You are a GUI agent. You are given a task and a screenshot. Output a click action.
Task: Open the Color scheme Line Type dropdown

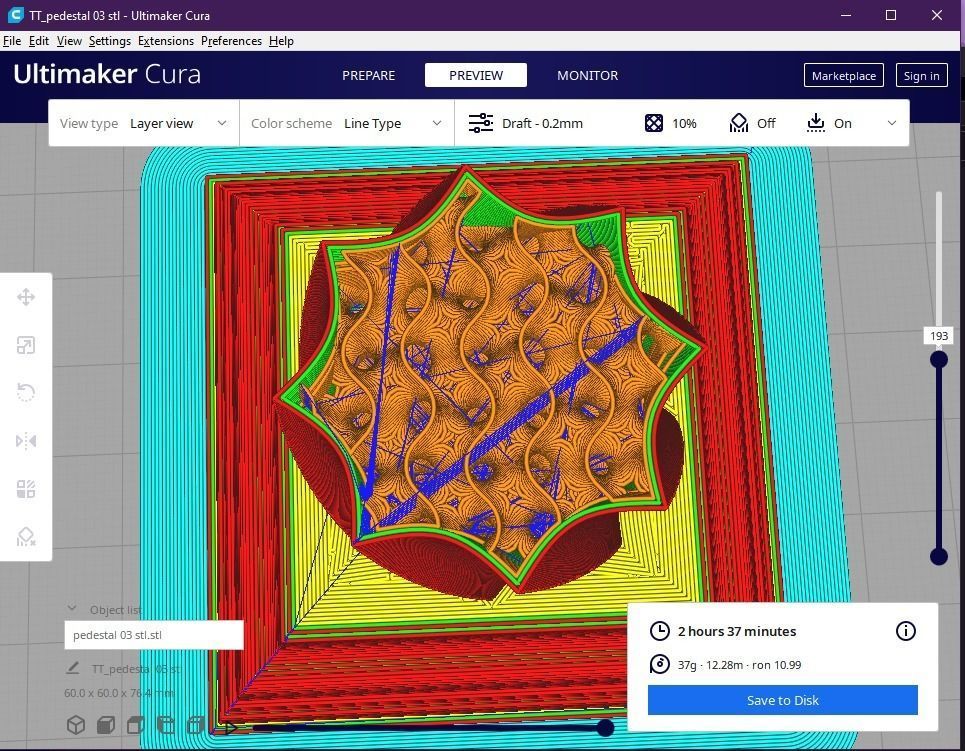click(346, 123)
